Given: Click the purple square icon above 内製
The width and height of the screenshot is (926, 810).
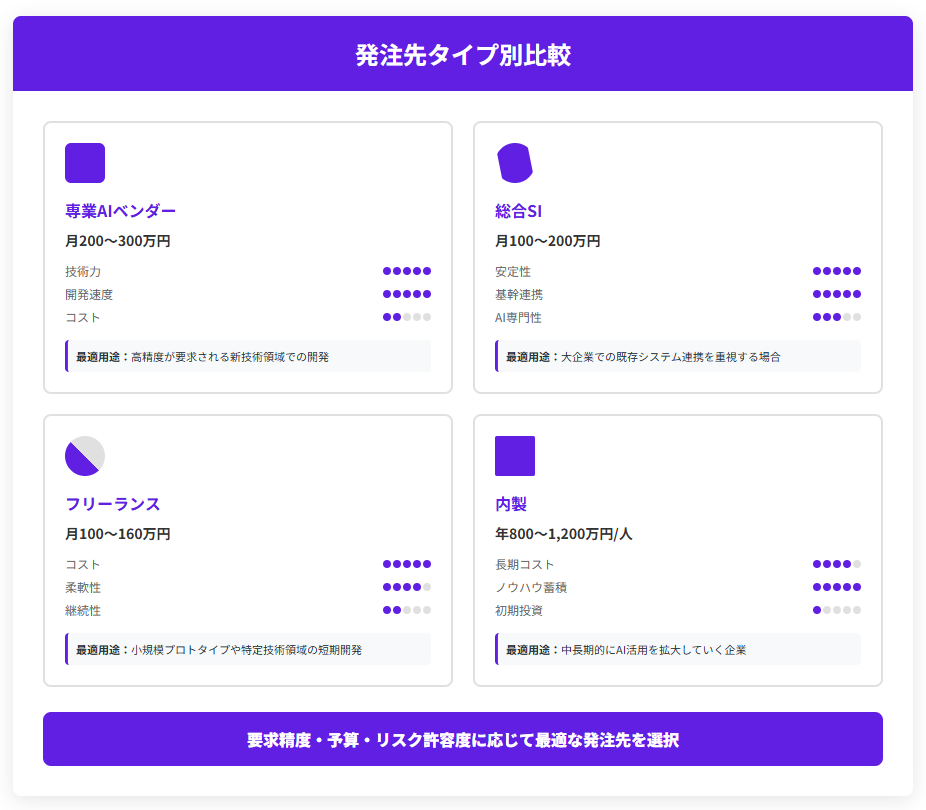Looking at the screenshot, I should pyautogui.click(x=515, y=456).
